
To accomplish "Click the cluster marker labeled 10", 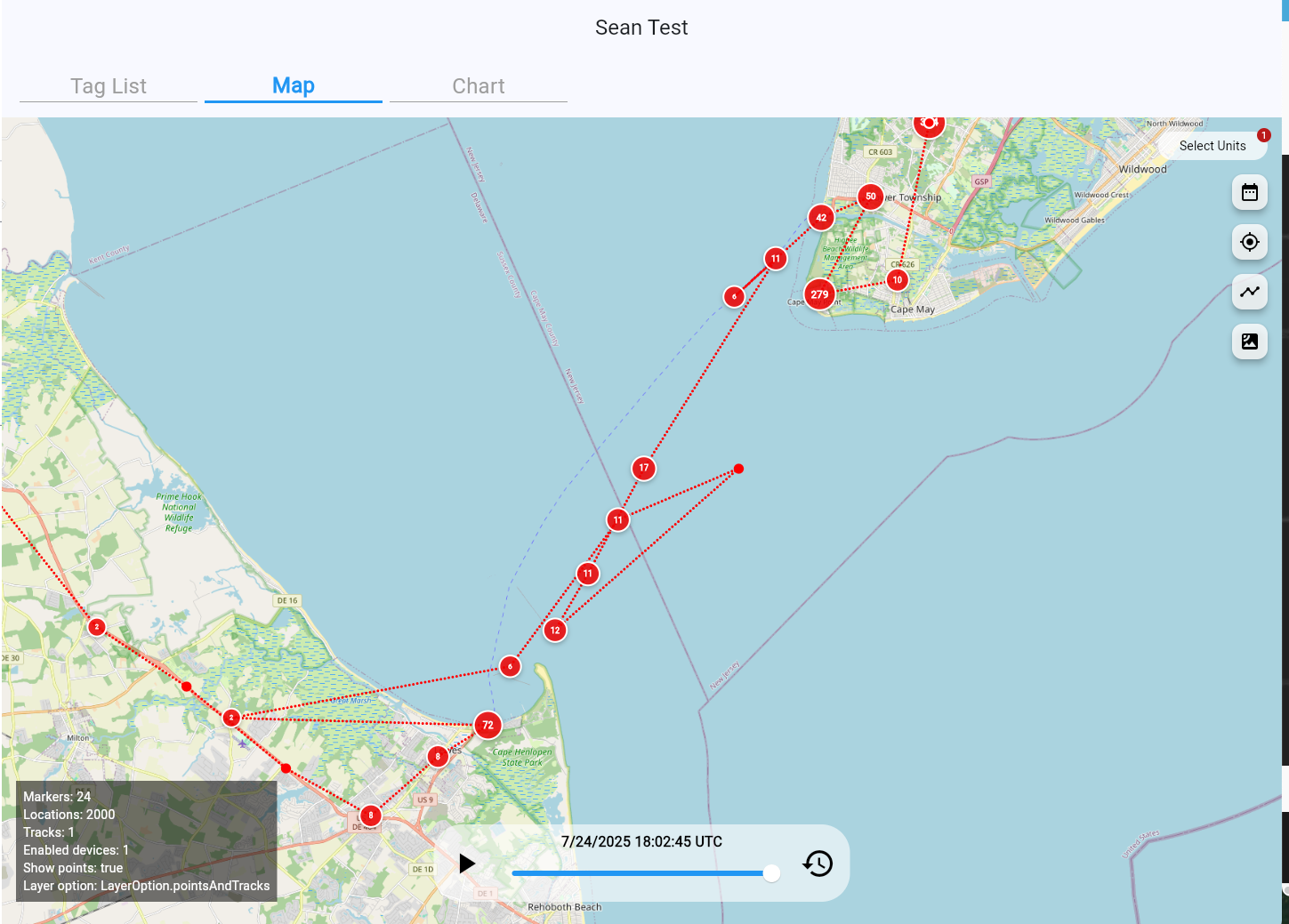I will tap(897, 280).
